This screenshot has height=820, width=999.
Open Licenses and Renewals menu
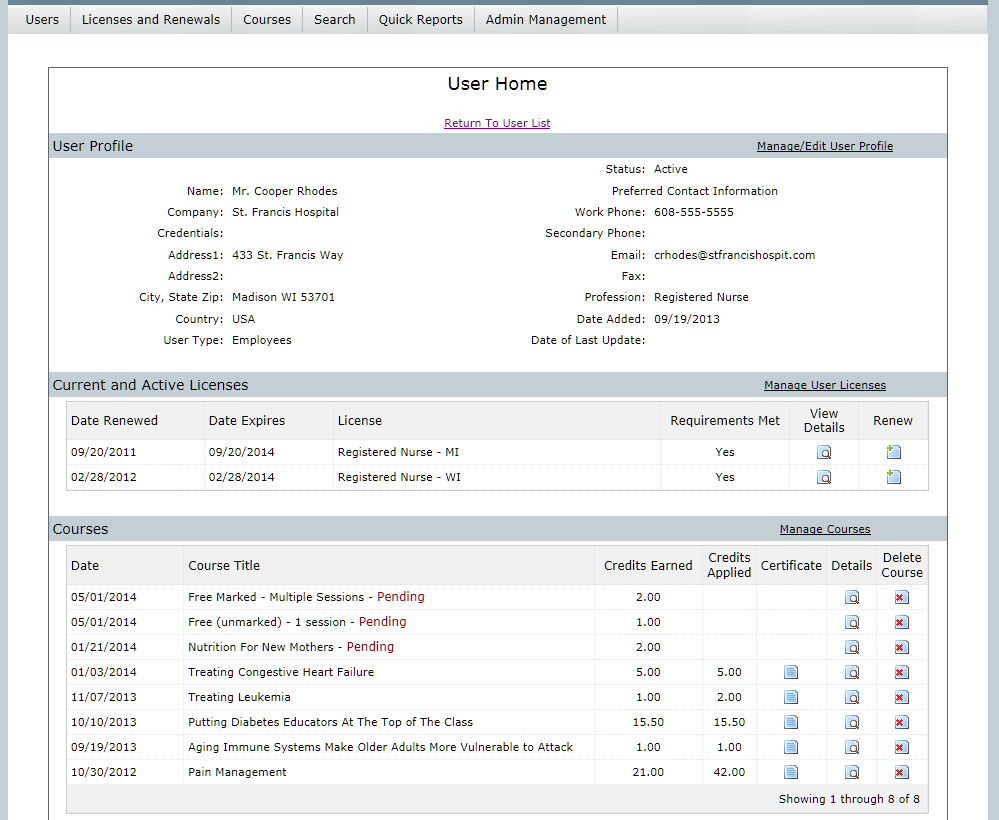coord(151,19)
